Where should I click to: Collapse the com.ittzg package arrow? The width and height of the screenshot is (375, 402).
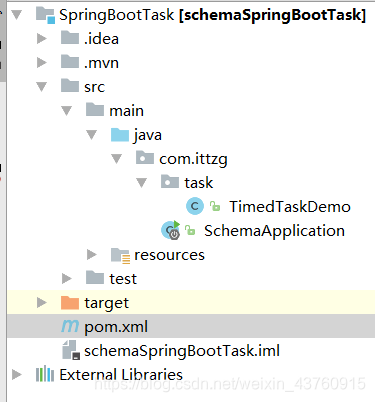tap(117, 159)
